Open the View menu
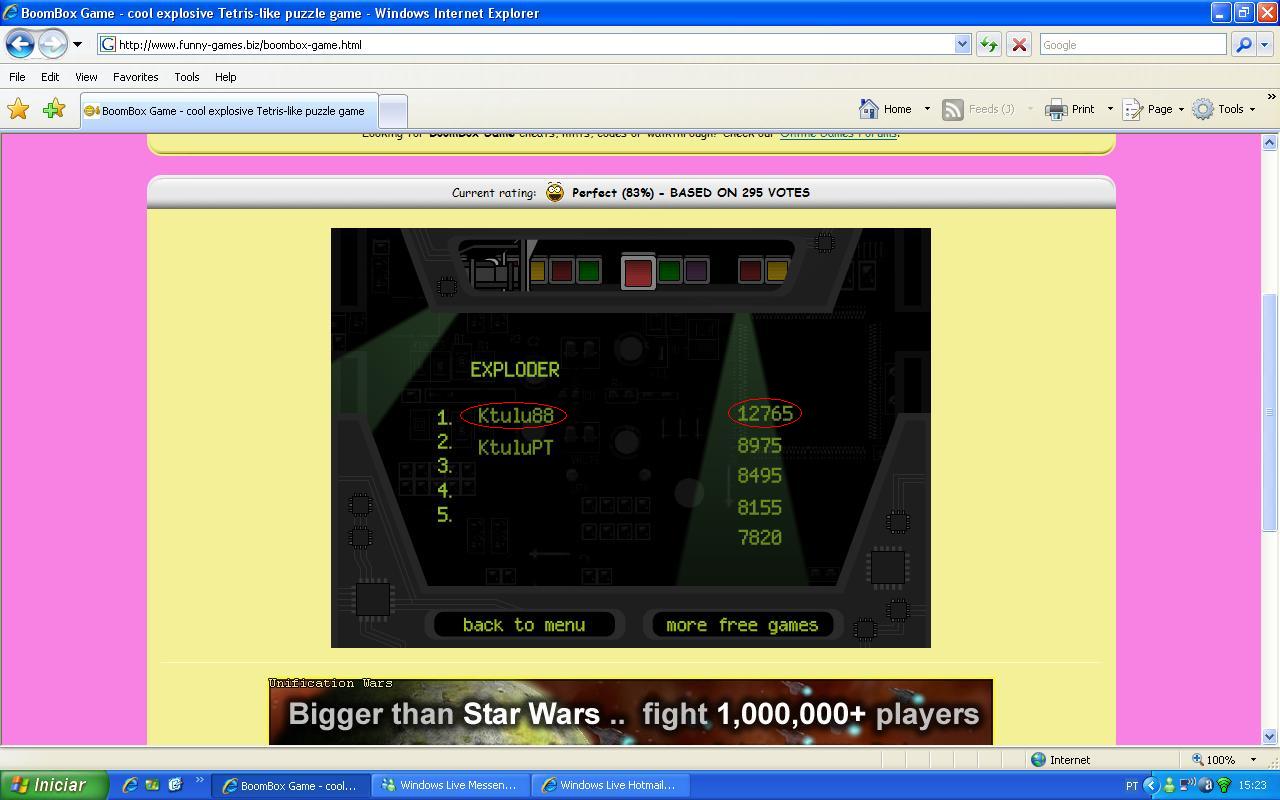 [x=86, y=77]
